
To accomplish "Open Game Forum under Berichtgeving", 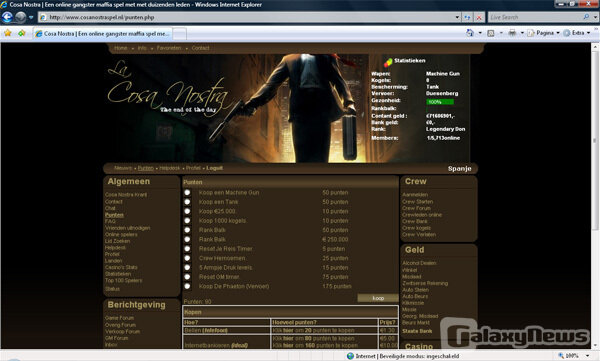I will [x=119, y=318].
